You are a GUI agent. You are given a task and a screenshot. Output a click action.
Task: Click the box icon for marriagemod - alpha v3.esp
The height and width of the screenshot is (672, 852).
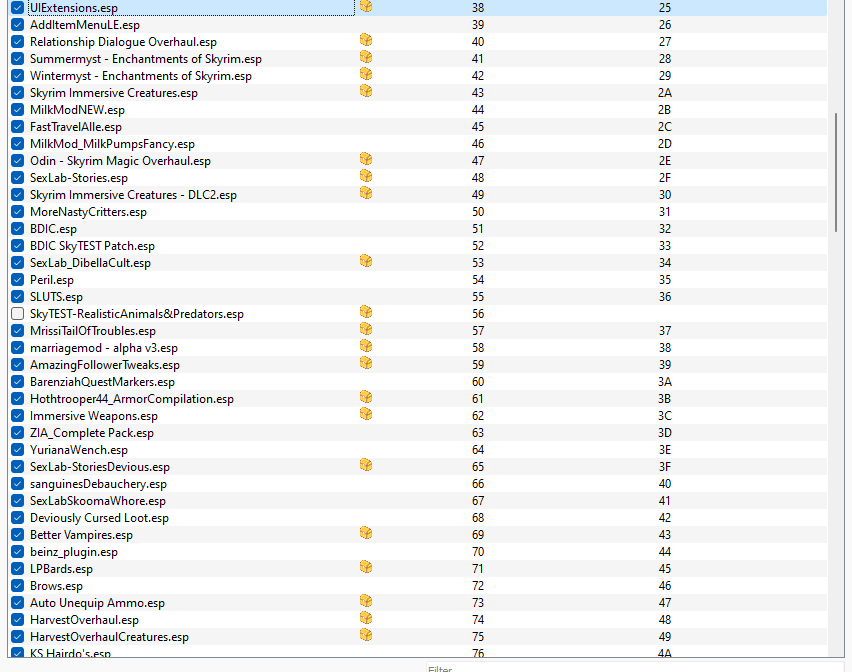click(x=366, y=346)
